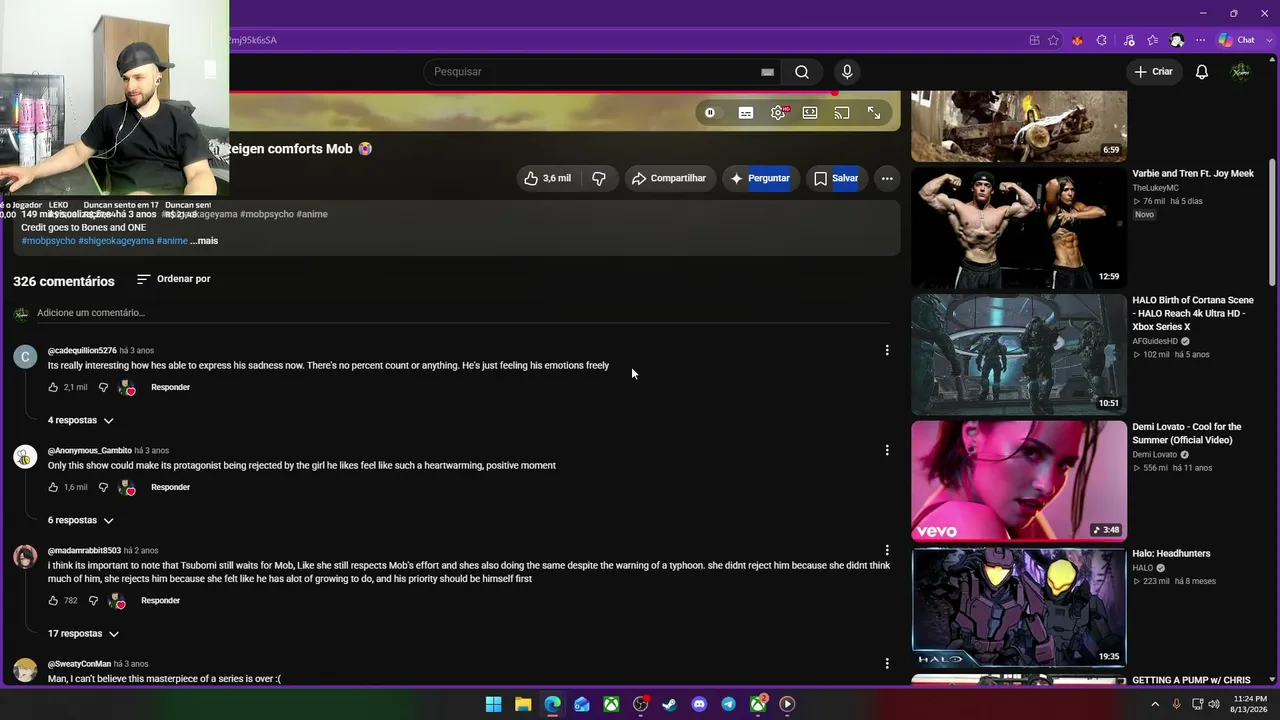Screen dimensions: 1280x720
Task: Open @madamrabbit8503 channel link
Action: click(x=84, y=551)
